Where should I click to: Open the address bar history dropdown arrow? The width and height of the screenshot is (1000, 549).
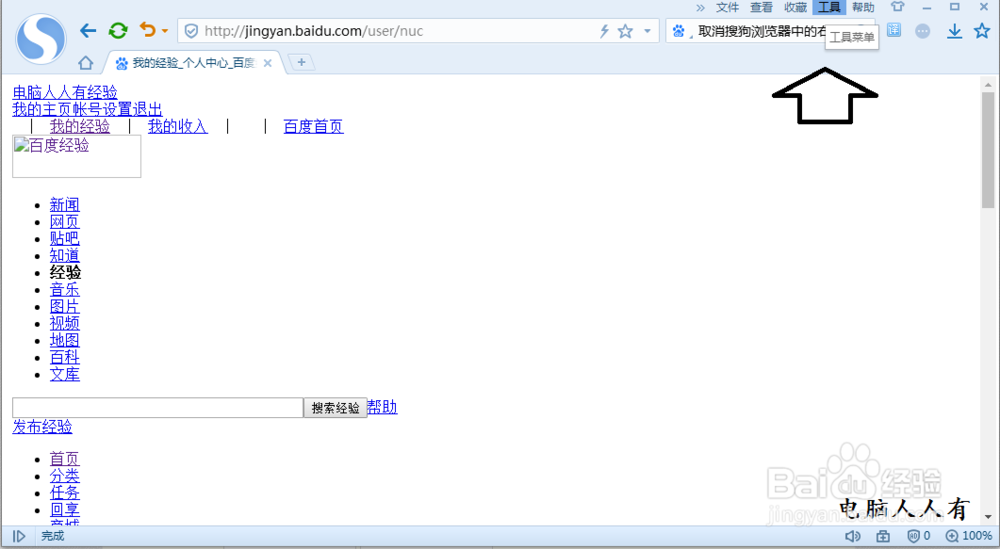pos(647,31)
